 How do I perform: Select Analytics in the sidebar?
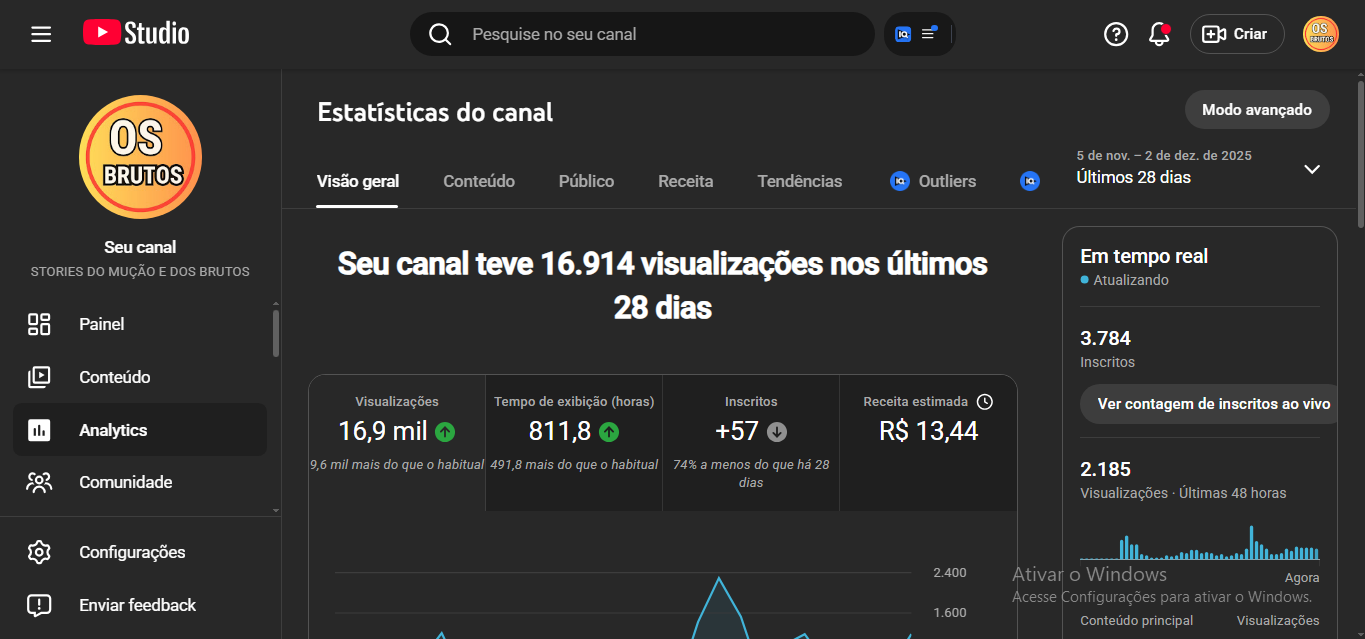[140, 430]
